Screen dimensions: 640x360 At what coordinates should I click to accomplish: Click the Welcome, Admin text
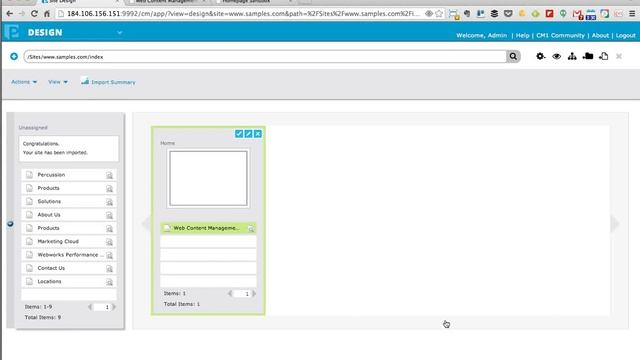coord(482,36)
